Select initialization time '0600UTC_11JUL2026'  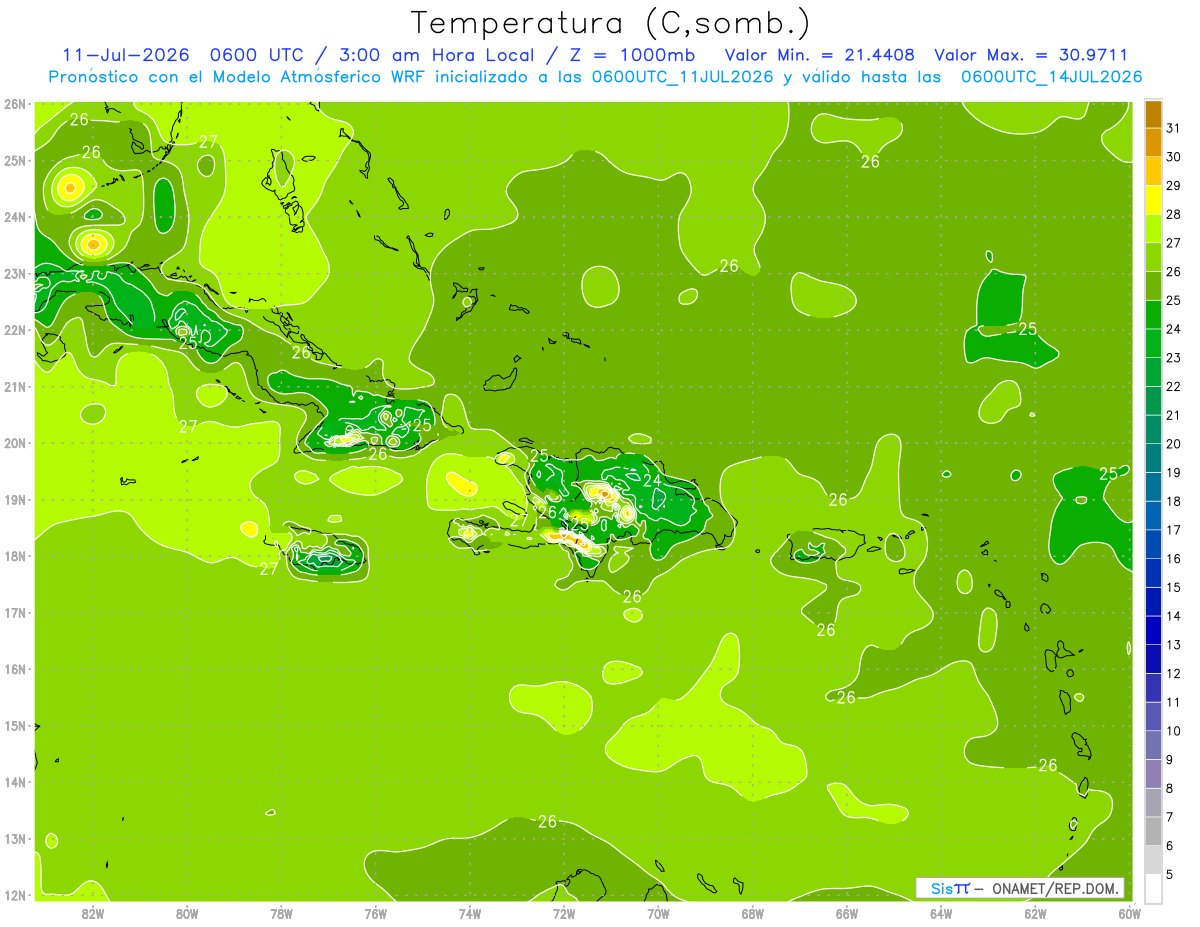tap(682, 77)
